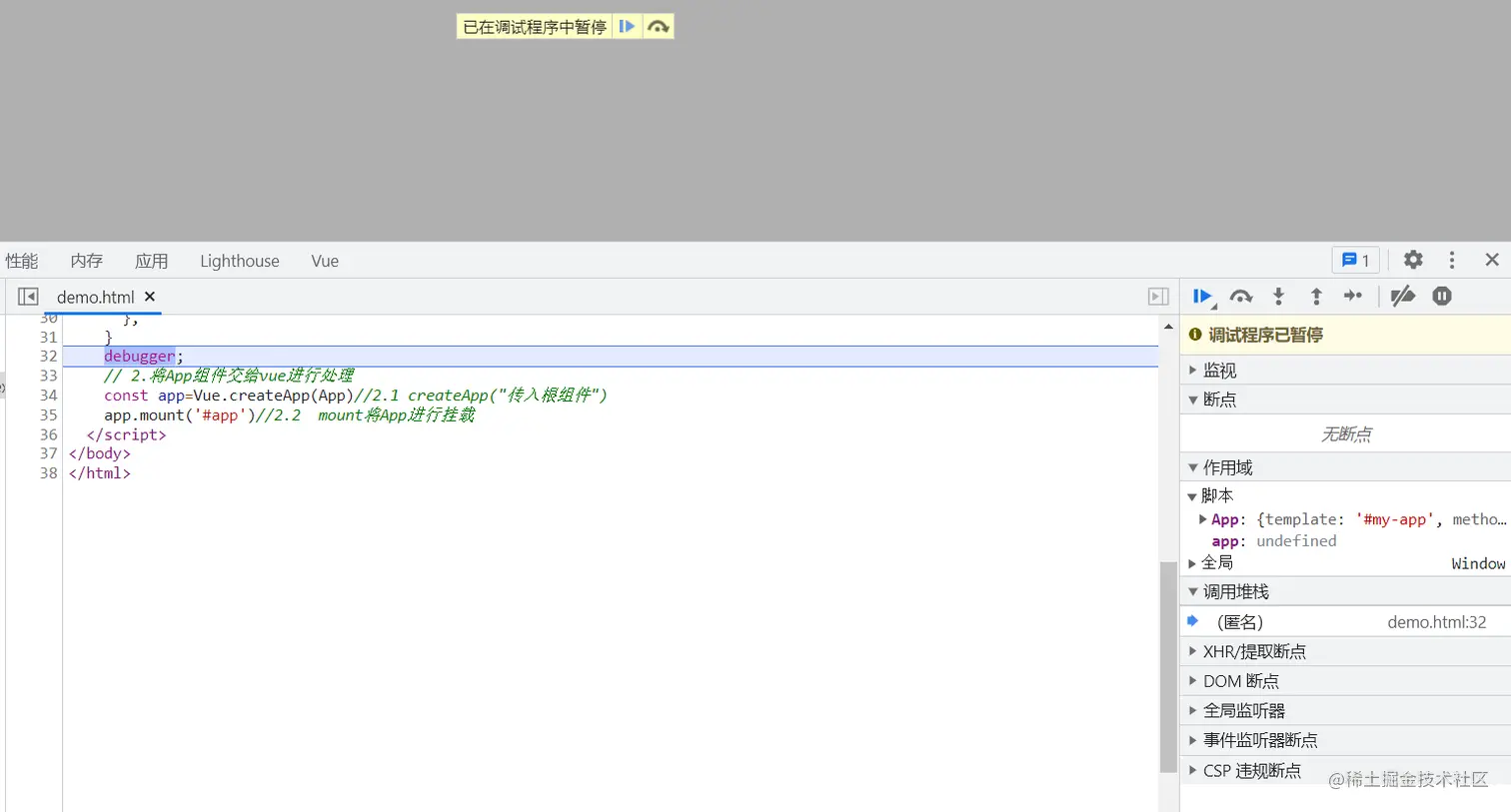Collapse the 脚本 scope group

[1192, 496]
